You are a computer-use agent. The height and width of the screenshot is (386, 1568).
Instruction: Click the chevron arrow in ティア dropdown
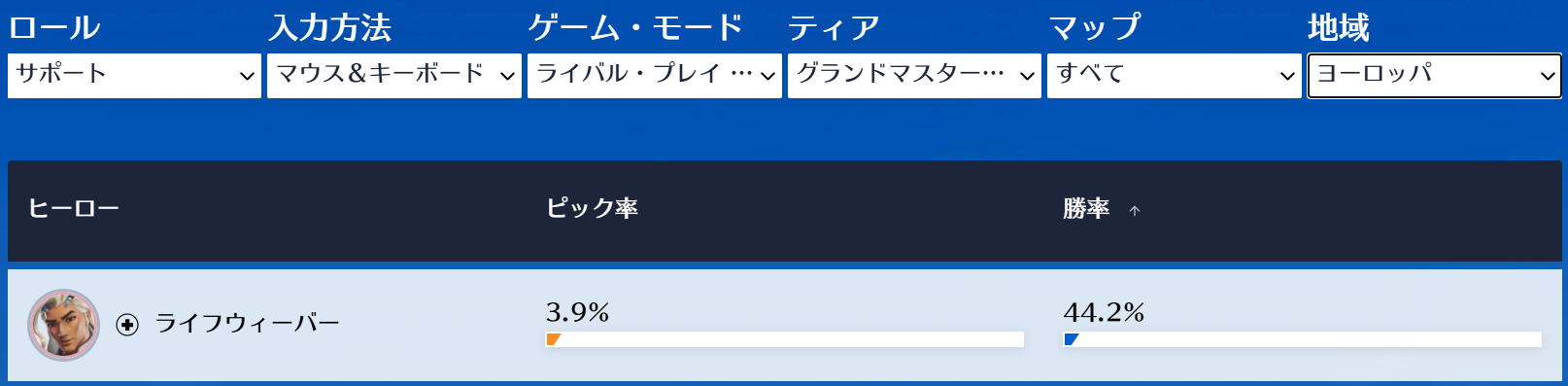pyautogui.click(x=1027, y=76)
